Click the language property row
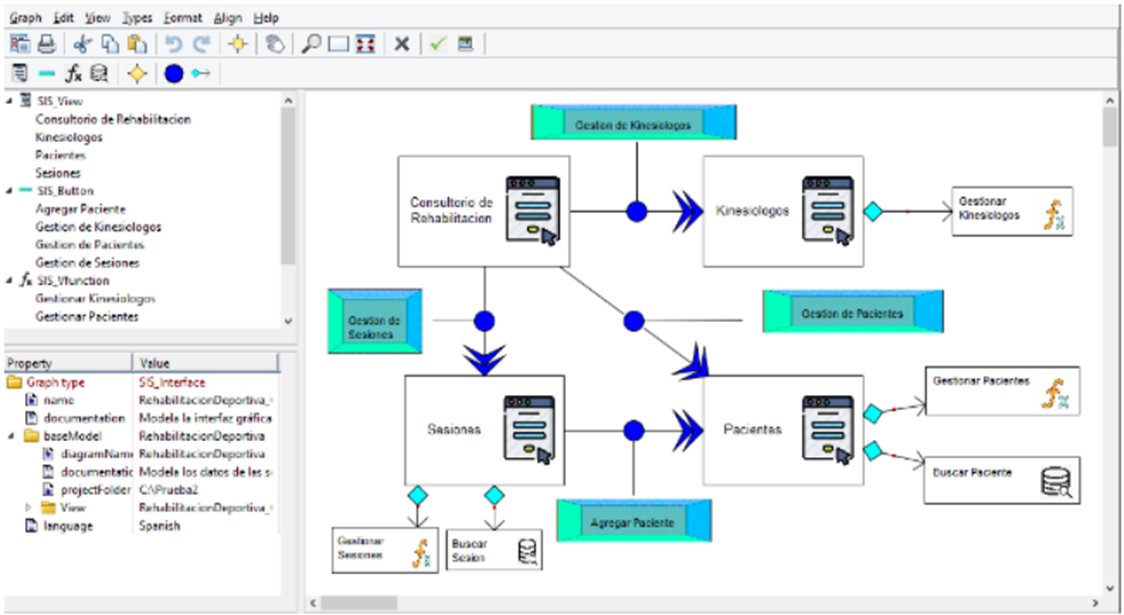Image resolution: width=1124 pixels, height=615 pixels. pos(142,525)
